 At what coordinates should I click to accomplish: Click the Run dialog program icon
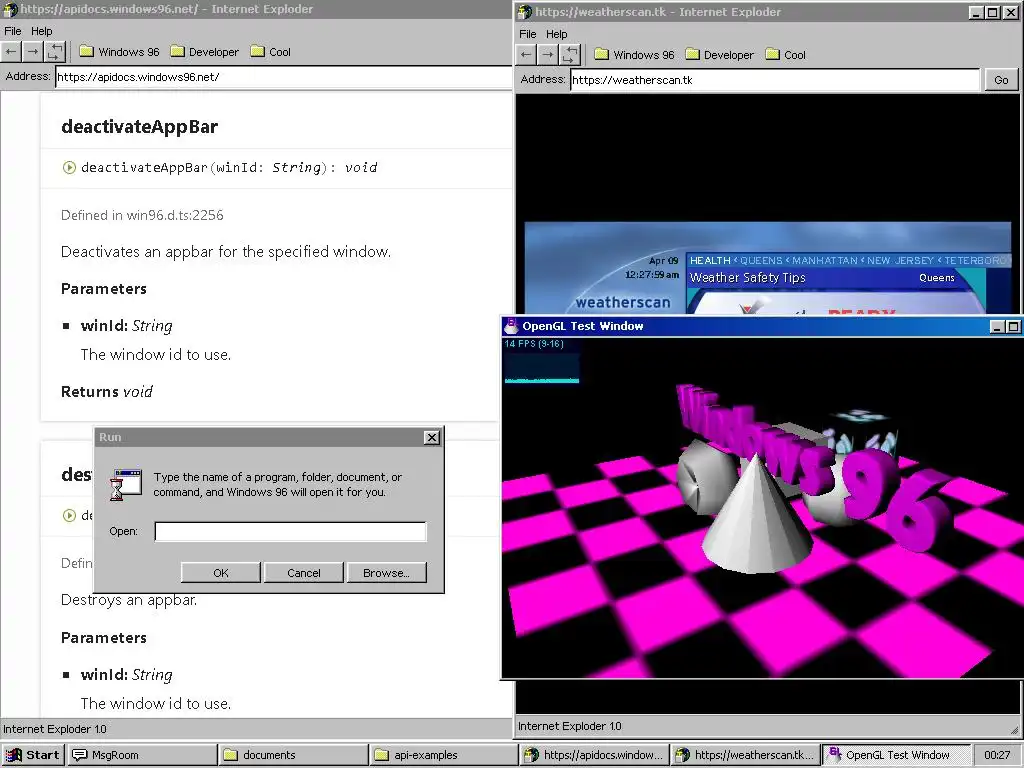pyautogui.click(x=127, y=485)
